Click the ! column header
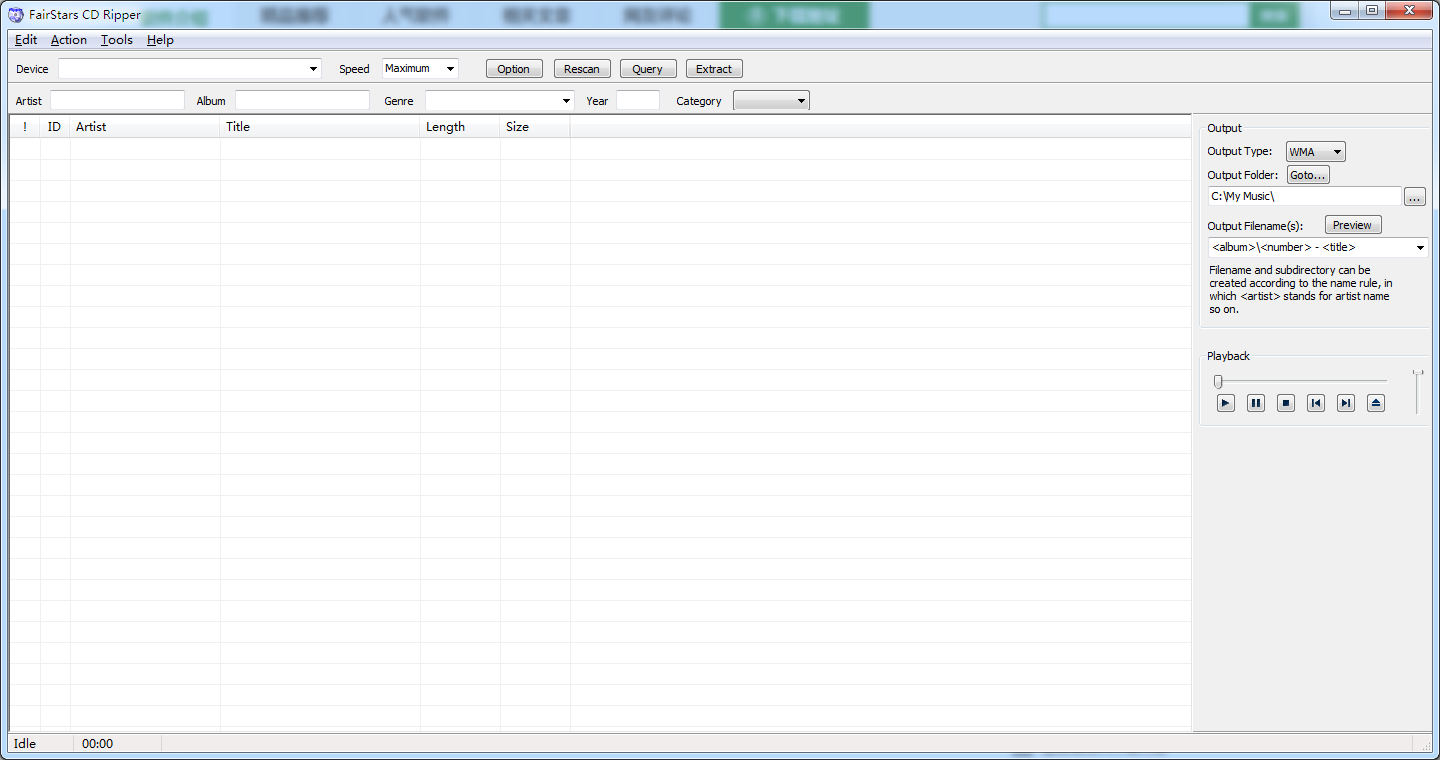This screenshot has height=760, width=1440. coord(25,127)
